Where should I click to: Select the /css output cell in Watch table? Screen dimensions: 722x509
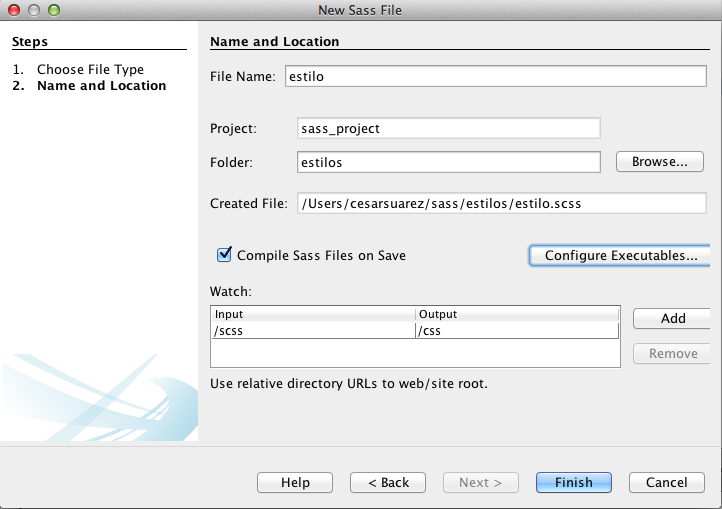coord(517,330)
